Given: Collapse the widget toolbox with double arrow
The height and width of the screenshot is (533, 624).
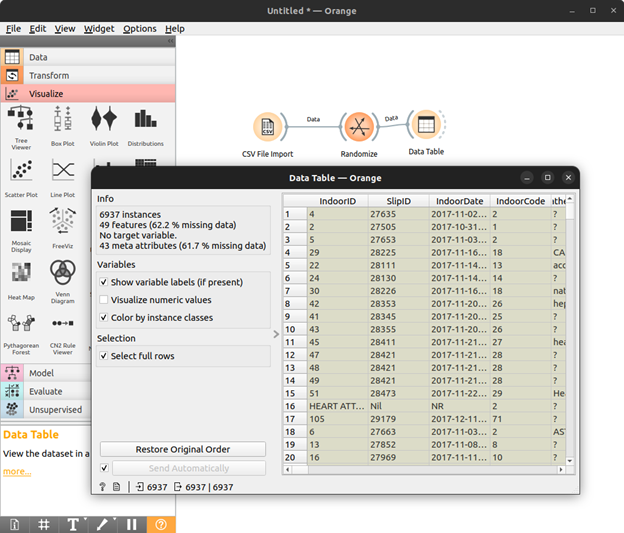Looking at the screenshot, I should pos(170,41).
